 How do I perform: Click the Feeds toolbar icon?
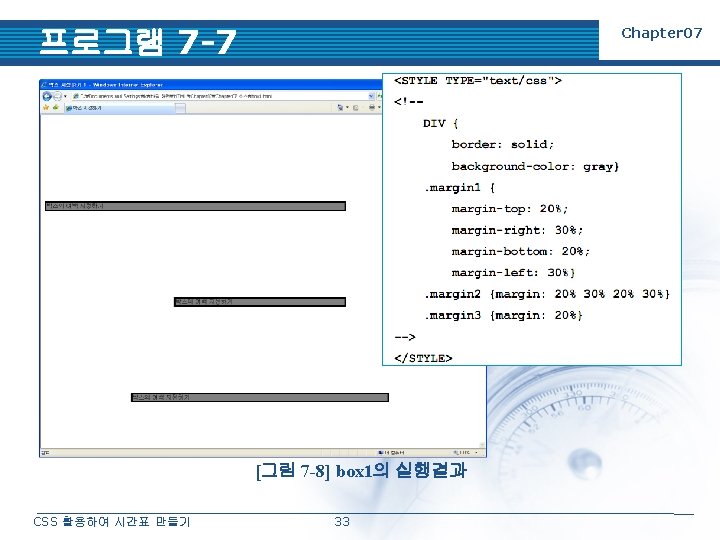(x=355, y=107)
